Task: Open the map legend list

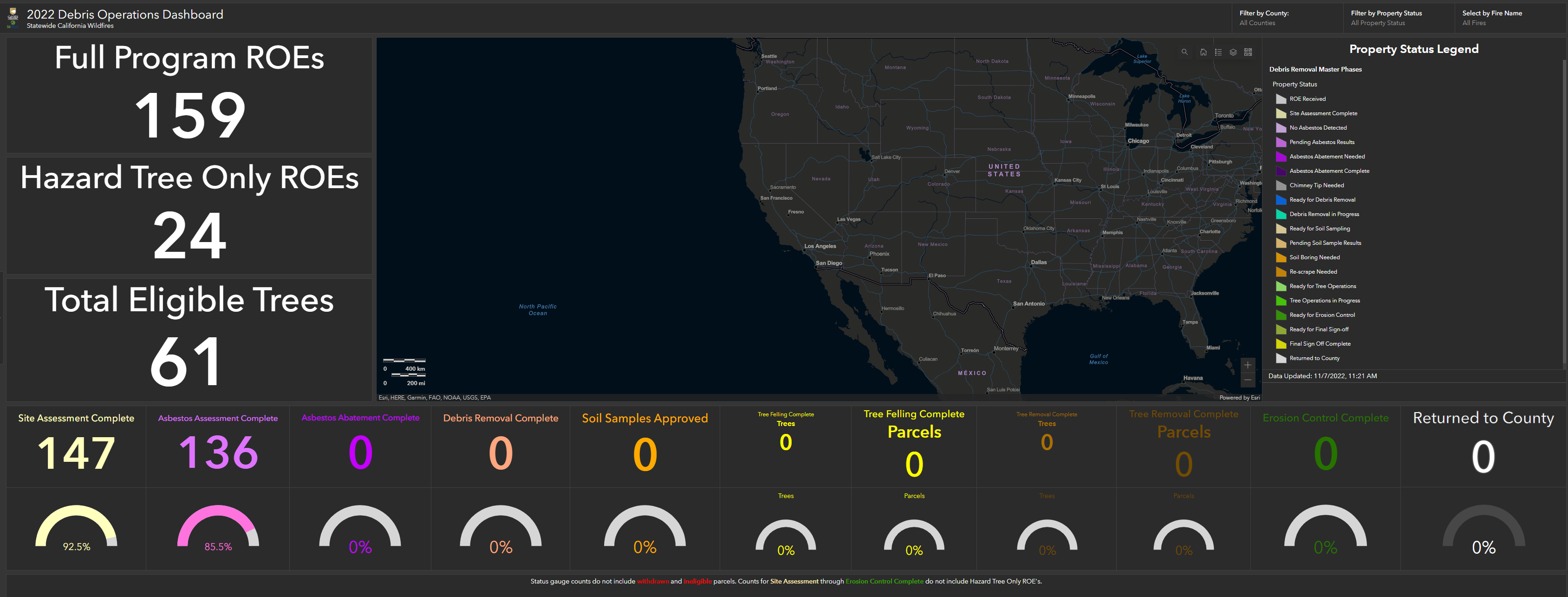Action: [1218, 52]
